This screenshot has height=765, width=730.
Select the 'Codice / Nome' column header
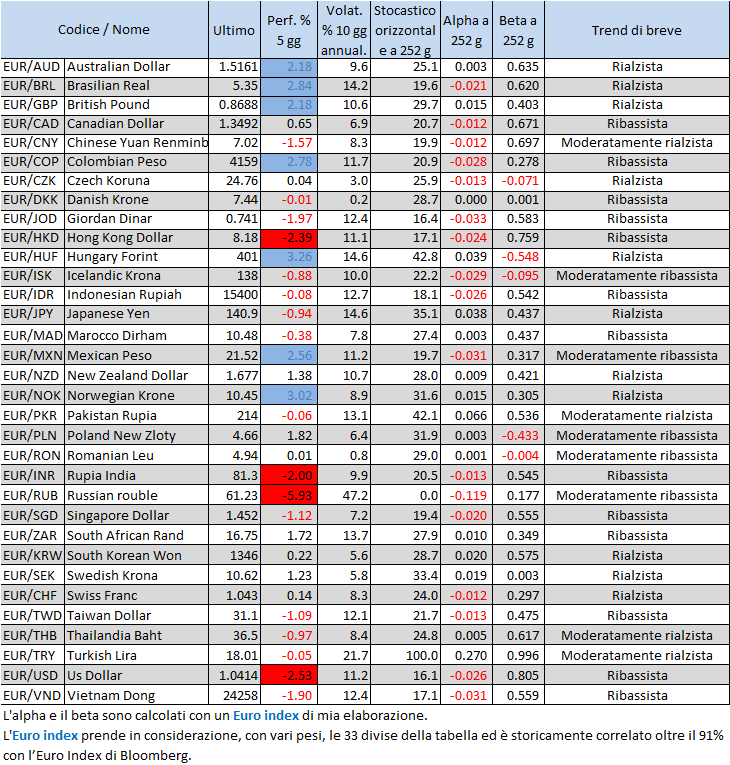[104, 30]
